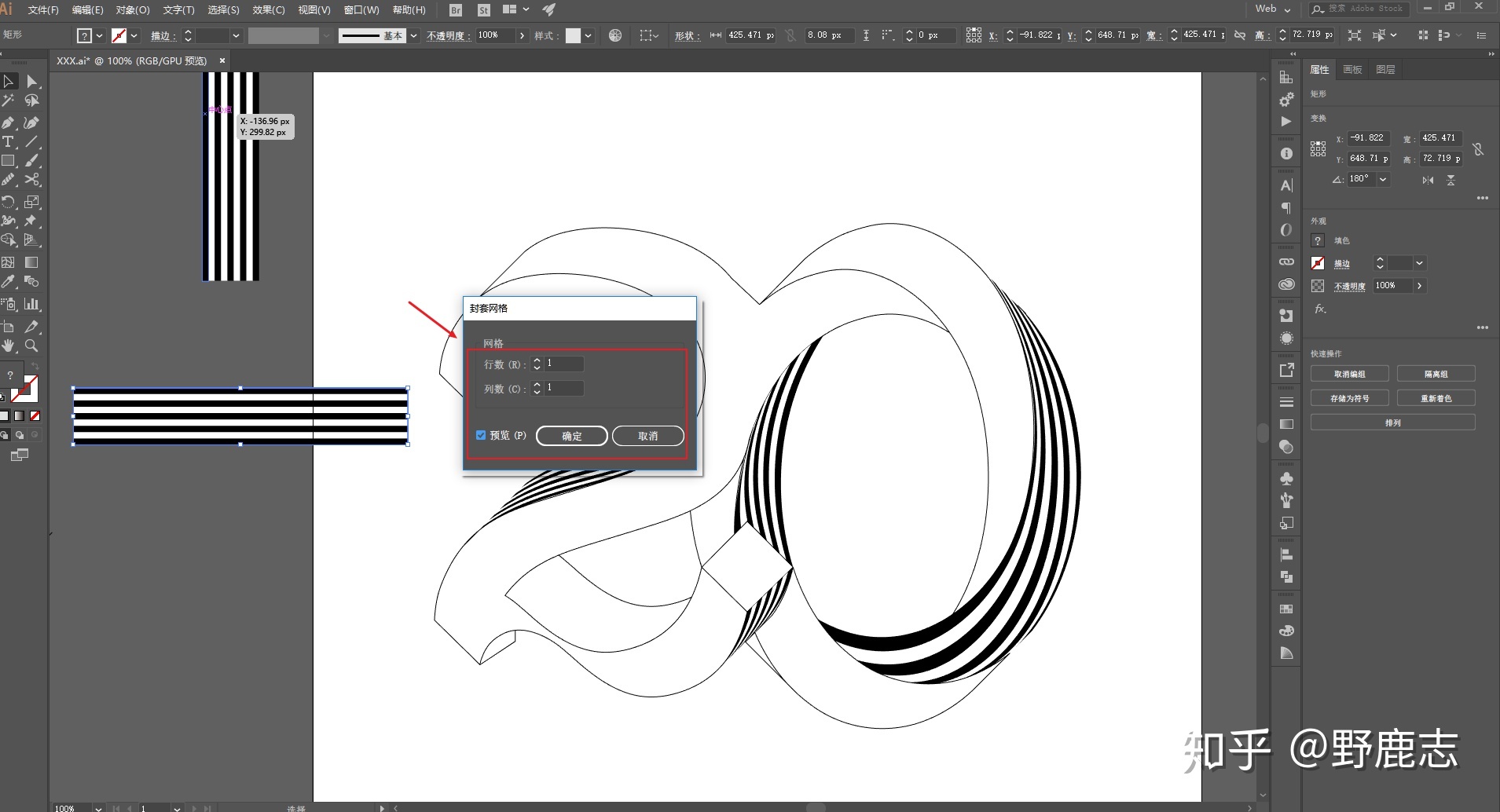Swap fill and stroke in toolbox
Viewport: 1500px width, 812px height.
[35, 368]
